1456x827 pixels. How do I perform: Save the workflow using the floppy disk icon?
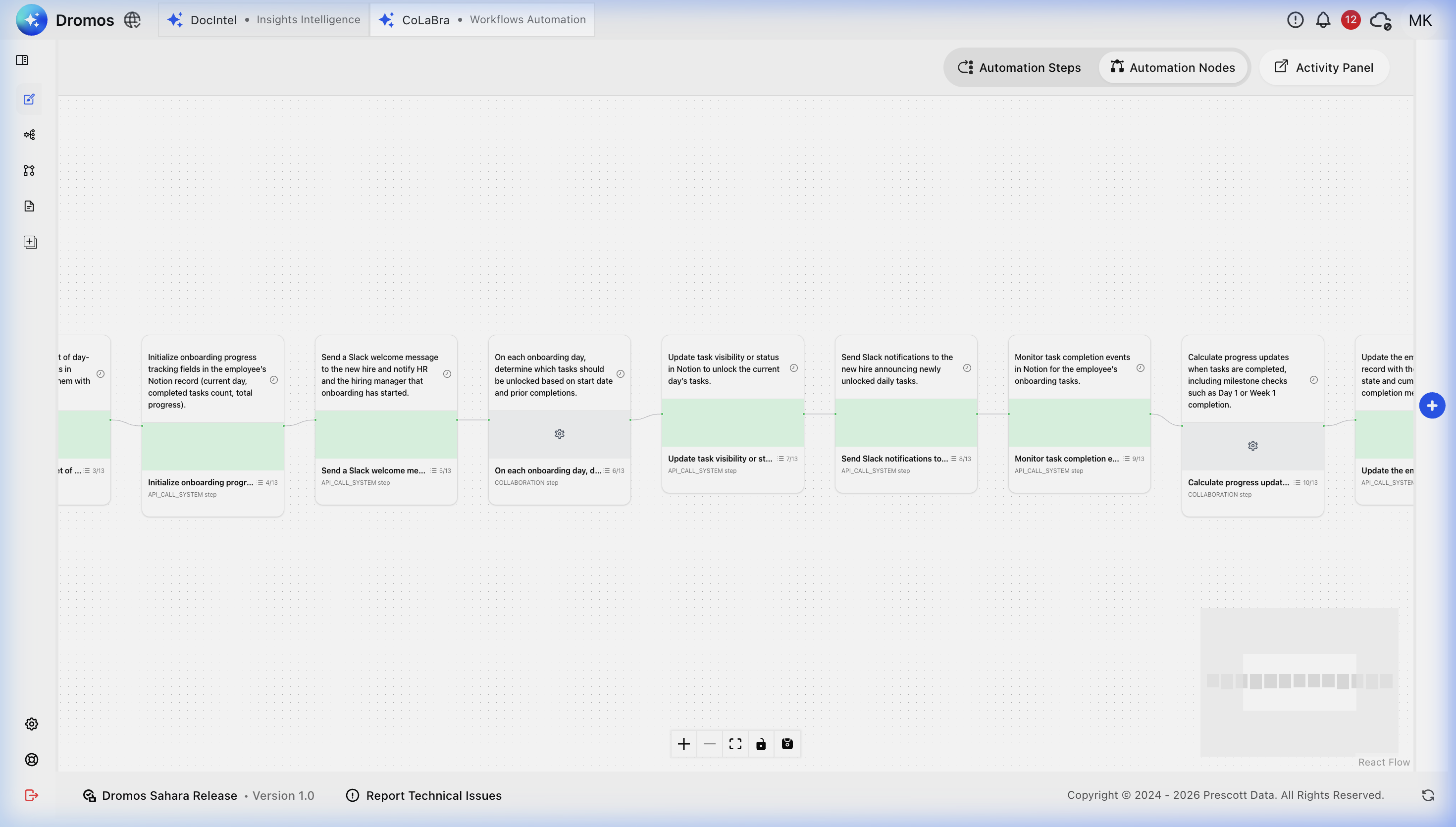click(787, 743)
